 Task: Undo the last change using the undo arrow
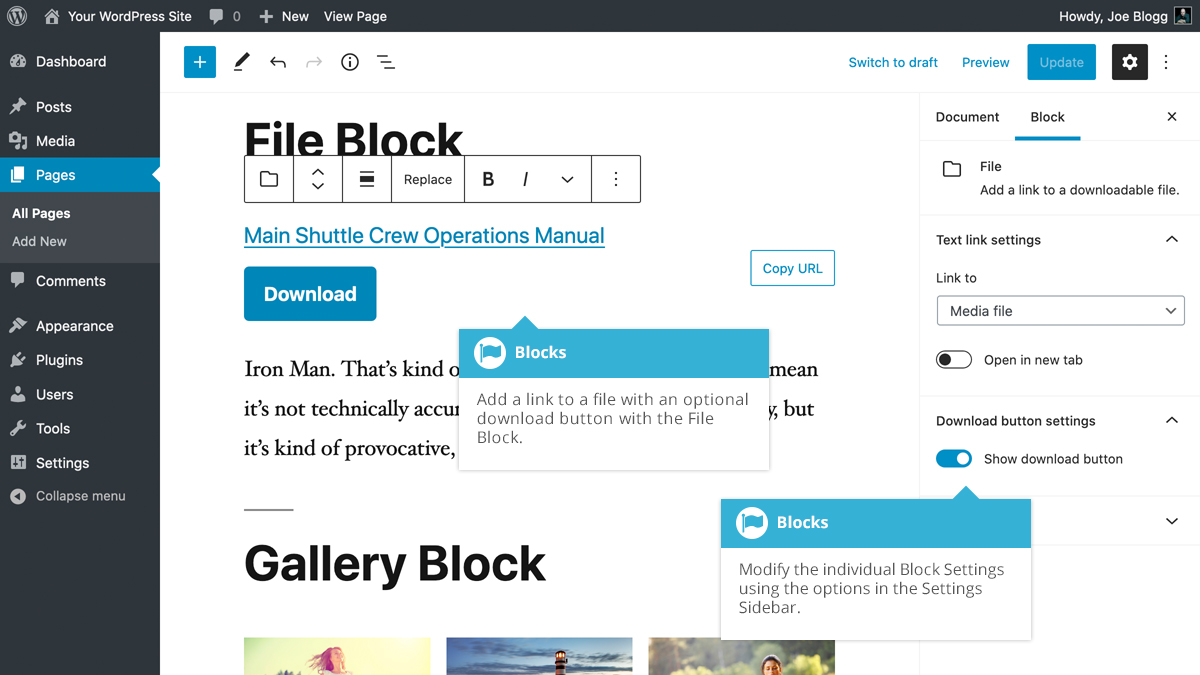(x=277, y=62)
